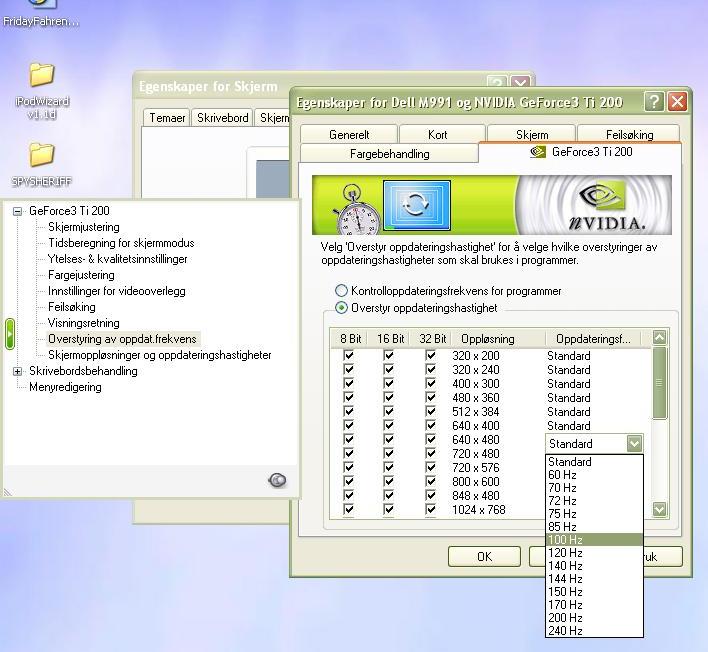This screenshot has height=652, width=708.
Task: Select Feilsøking in the tree menu
Action: click(x=72, y=307)
